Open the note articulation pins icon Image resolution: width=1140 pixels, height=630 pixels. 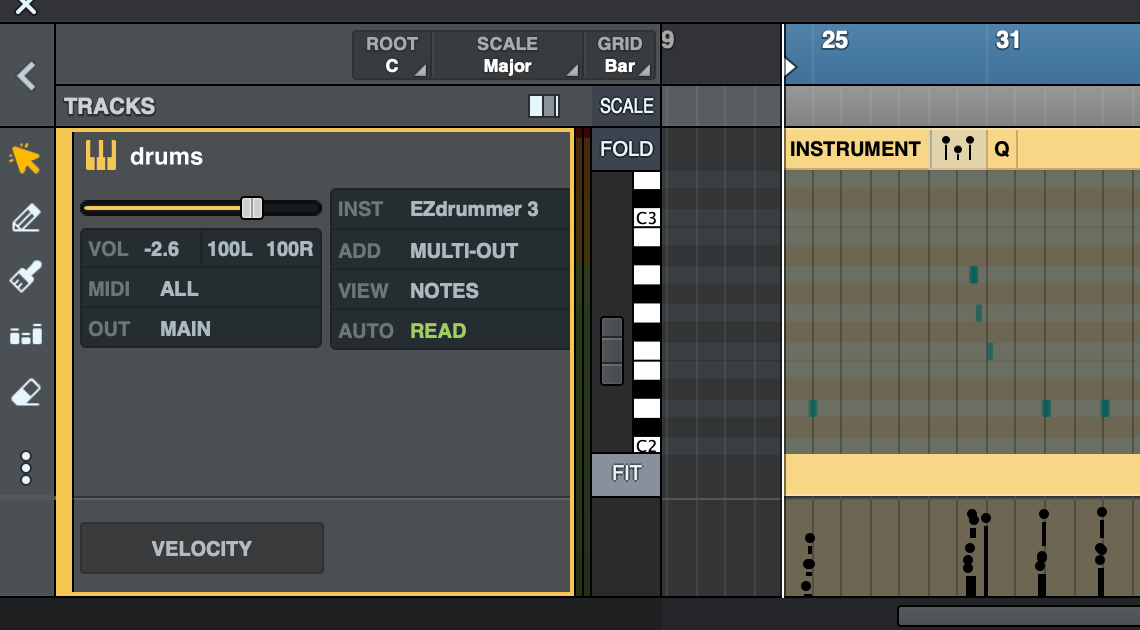[x=958, y=148]
